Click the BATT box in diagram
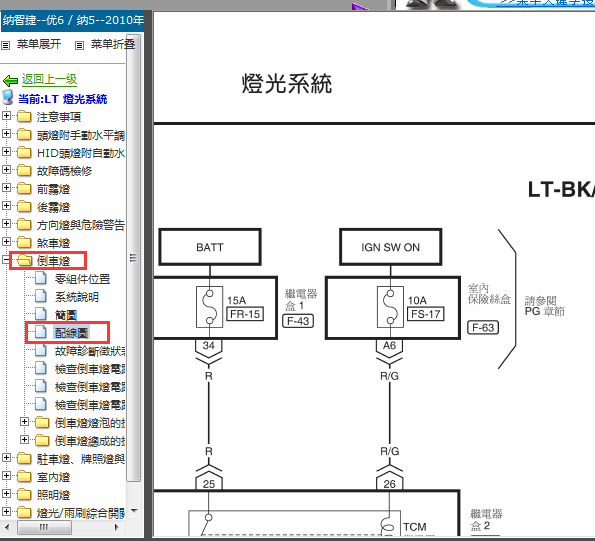 tap(210, 247)
